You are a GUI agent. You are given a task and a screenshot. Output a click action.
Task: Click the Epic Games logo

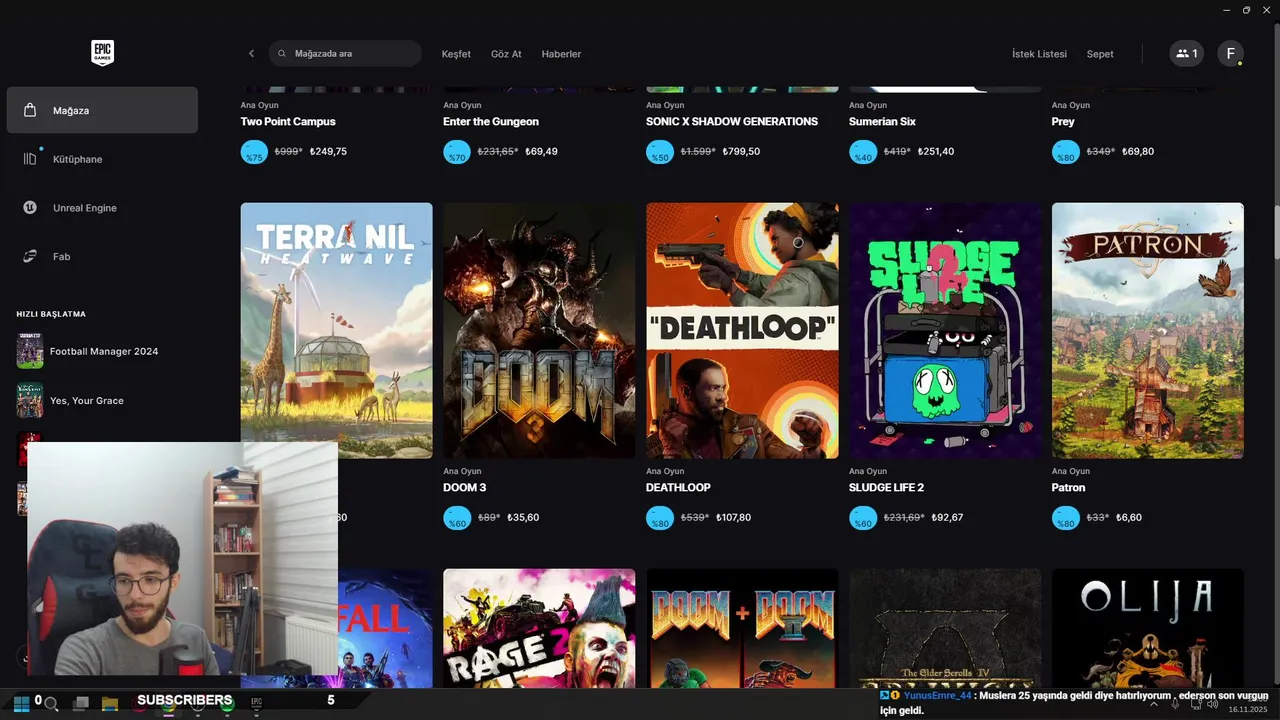[102, 53]
